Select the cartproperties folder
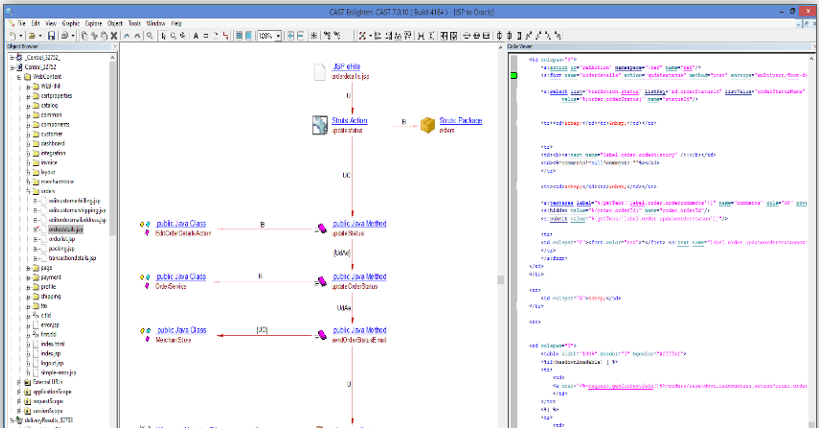The width and height of the screenshot is (819, 428). [56, 96]
